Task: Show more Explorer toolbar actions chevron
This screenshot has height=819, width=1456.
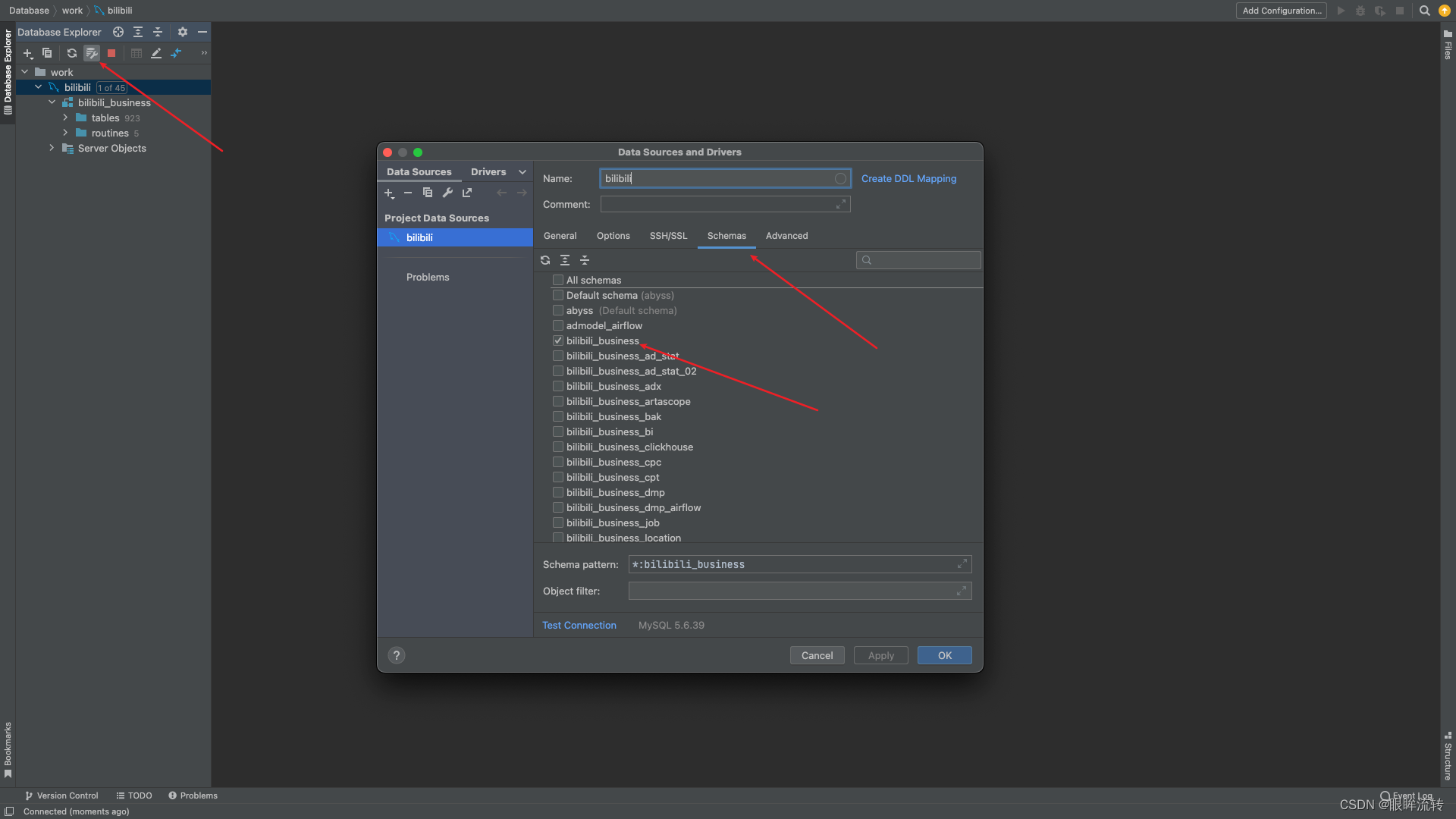Action: point(204,53)
